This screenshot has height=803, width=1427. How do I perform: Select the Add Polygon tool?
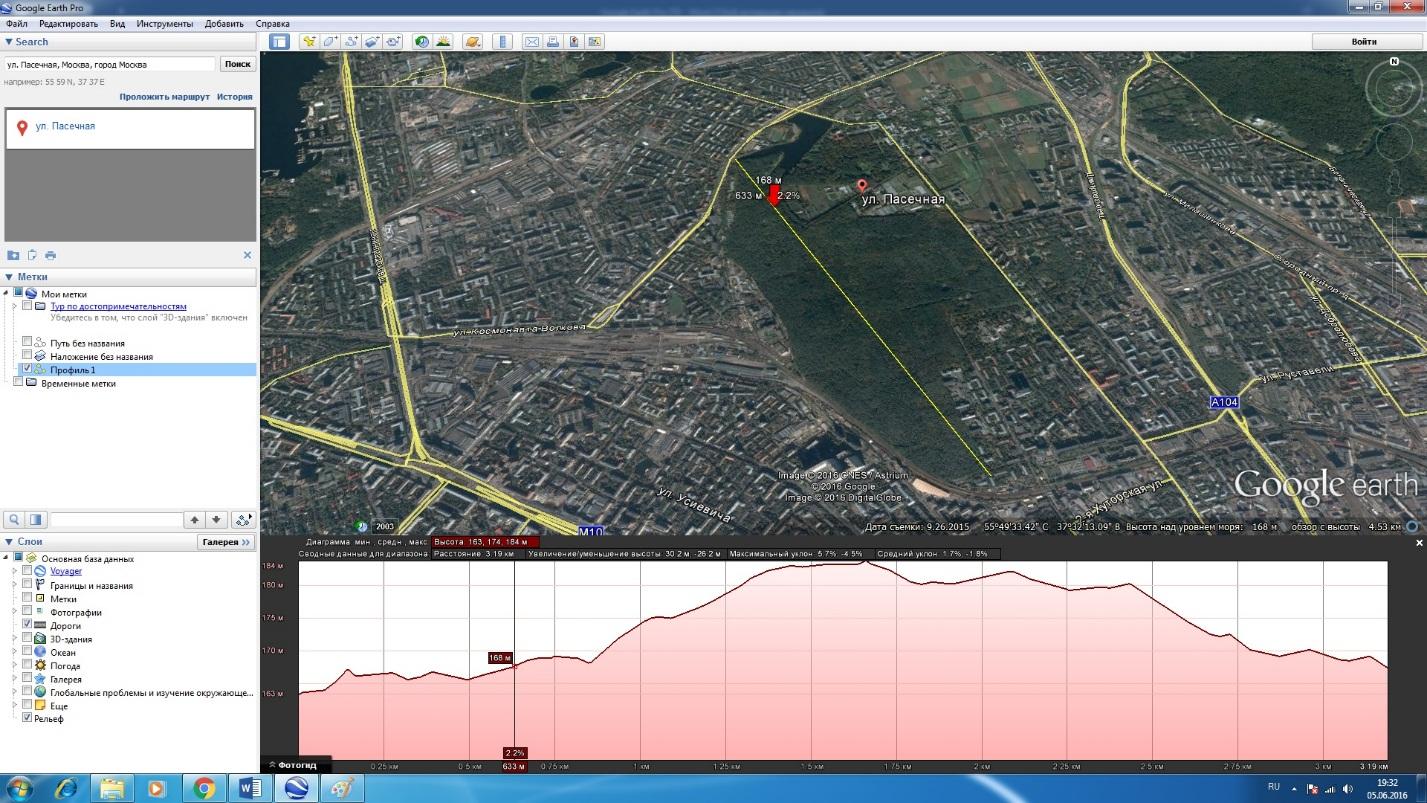(x=330, y=42)
